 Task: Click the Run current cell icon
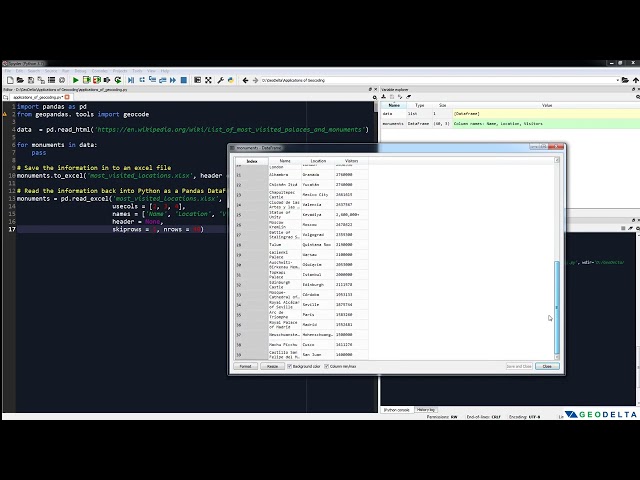[x=87, y=80]
